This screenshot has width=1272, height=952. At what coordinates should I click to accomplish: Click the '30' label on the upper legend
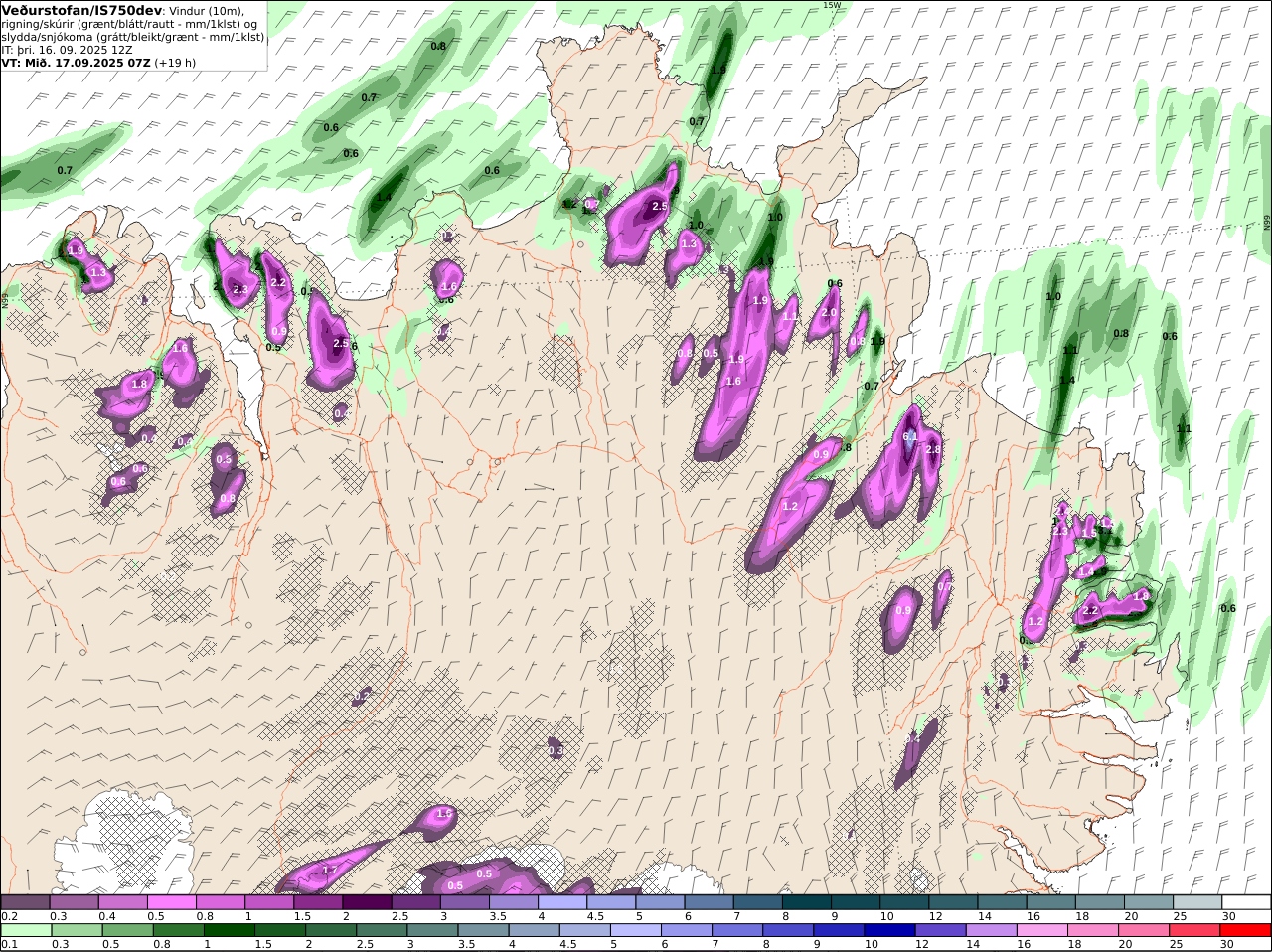pos(1229,916)
